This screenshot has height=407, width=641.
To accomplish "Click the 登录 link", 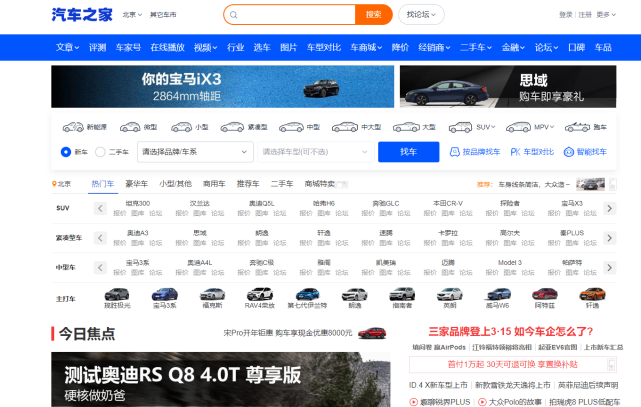I will [566, 15].
